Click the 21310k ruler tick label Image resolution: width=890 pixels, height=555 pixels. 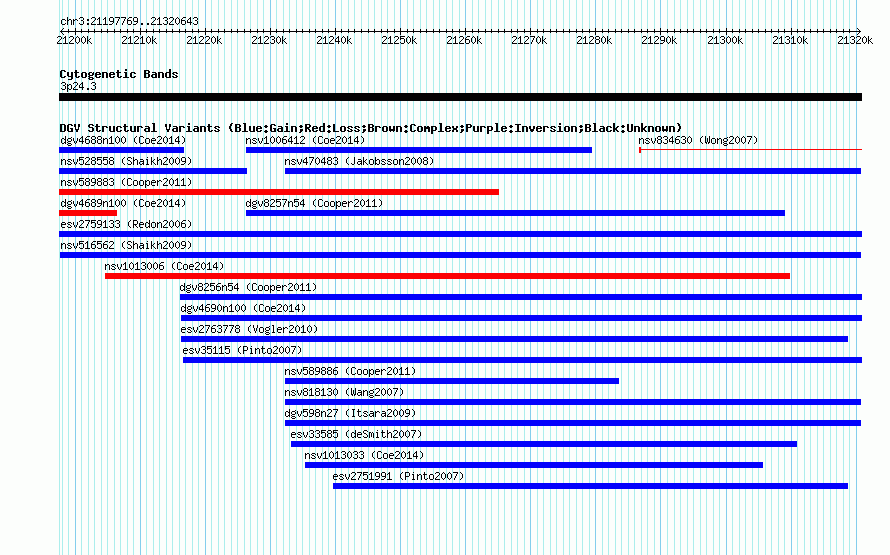(x=790, y=40)
